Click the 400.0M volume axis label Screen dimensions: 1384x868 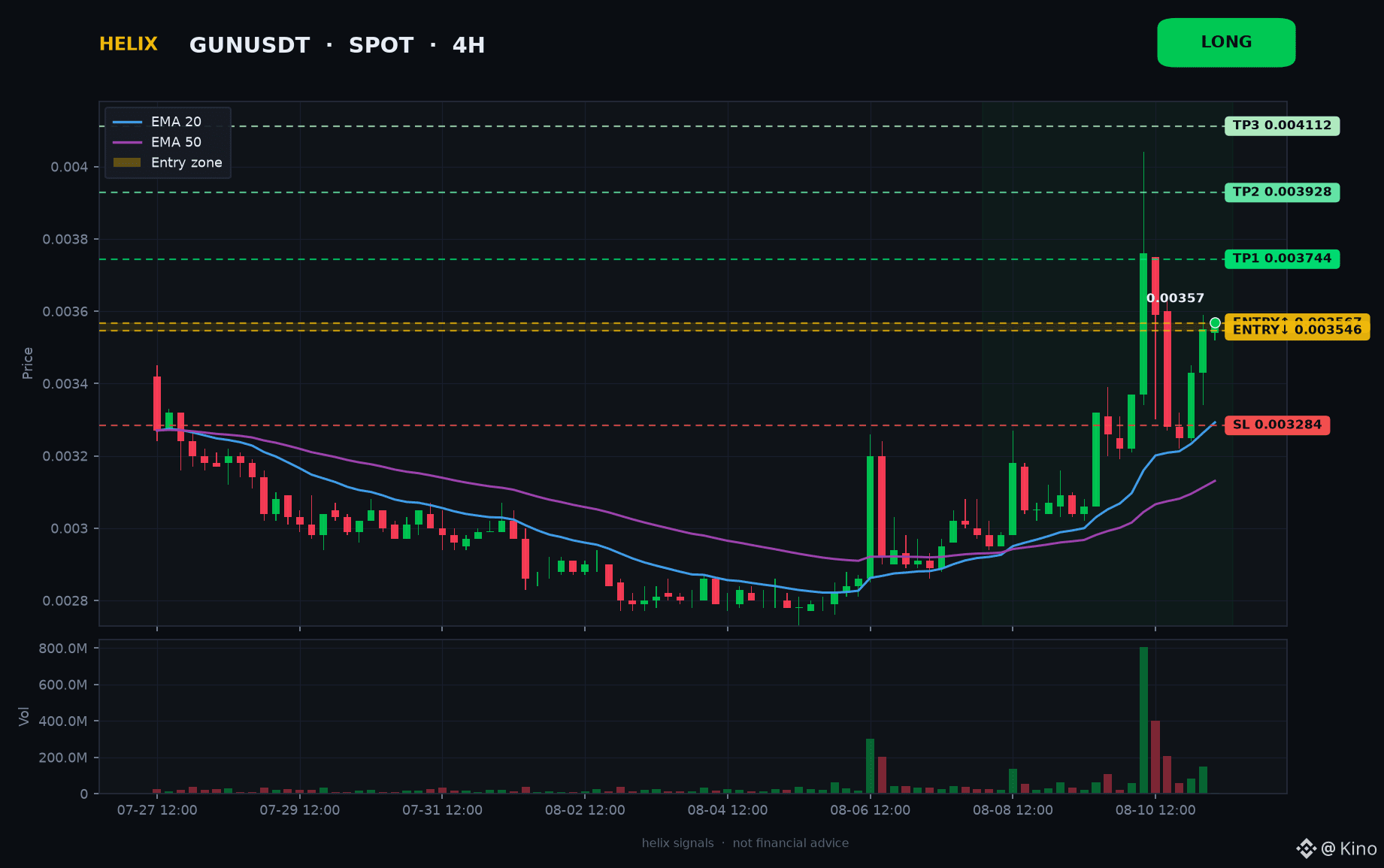click(63, 721)
